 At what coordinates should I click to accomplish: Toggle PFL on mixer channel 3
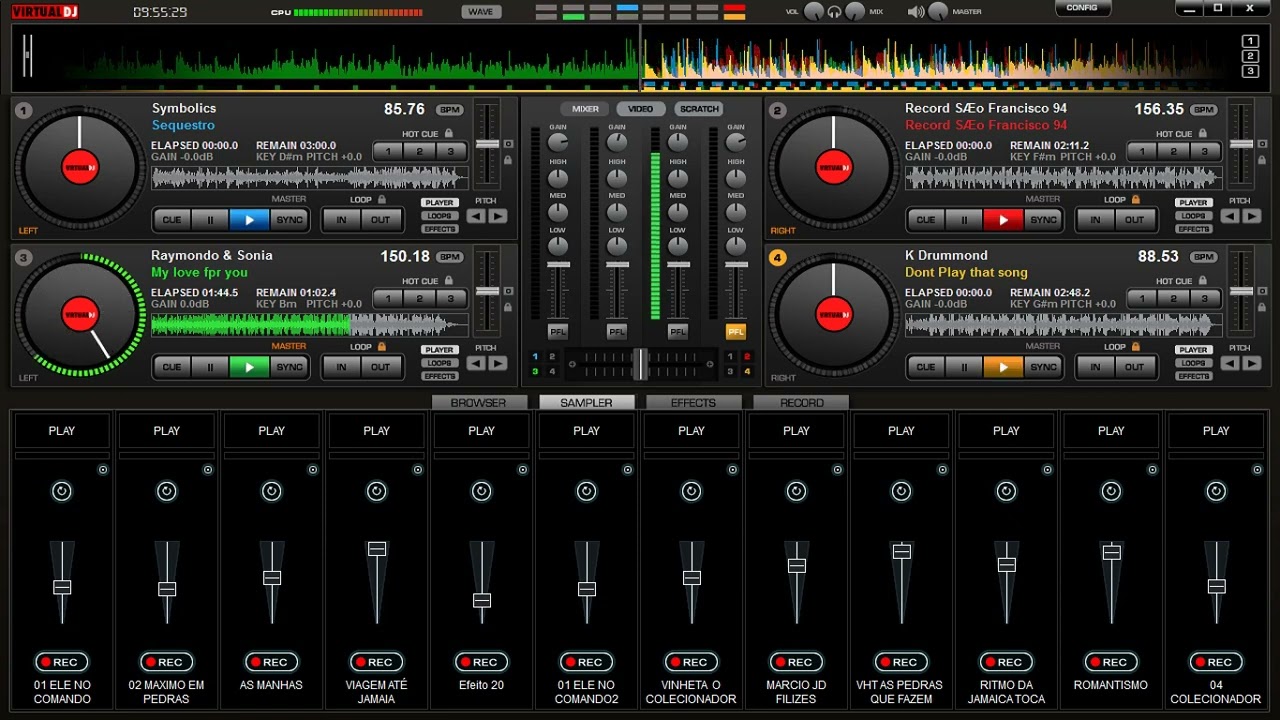point(678,332)
